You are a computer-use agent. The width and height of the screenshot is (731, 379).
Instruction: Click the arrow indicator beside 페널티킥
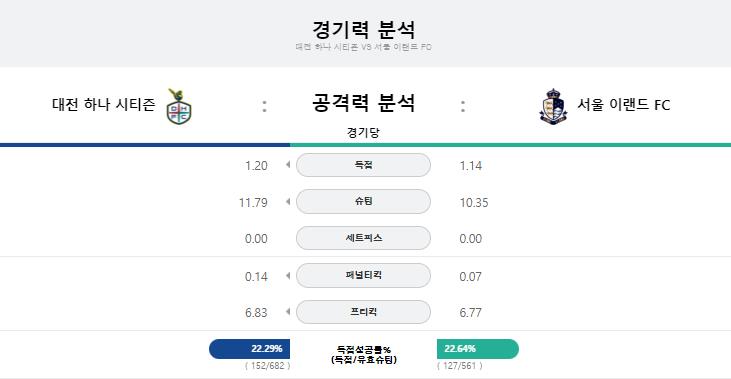pos(288,276)
